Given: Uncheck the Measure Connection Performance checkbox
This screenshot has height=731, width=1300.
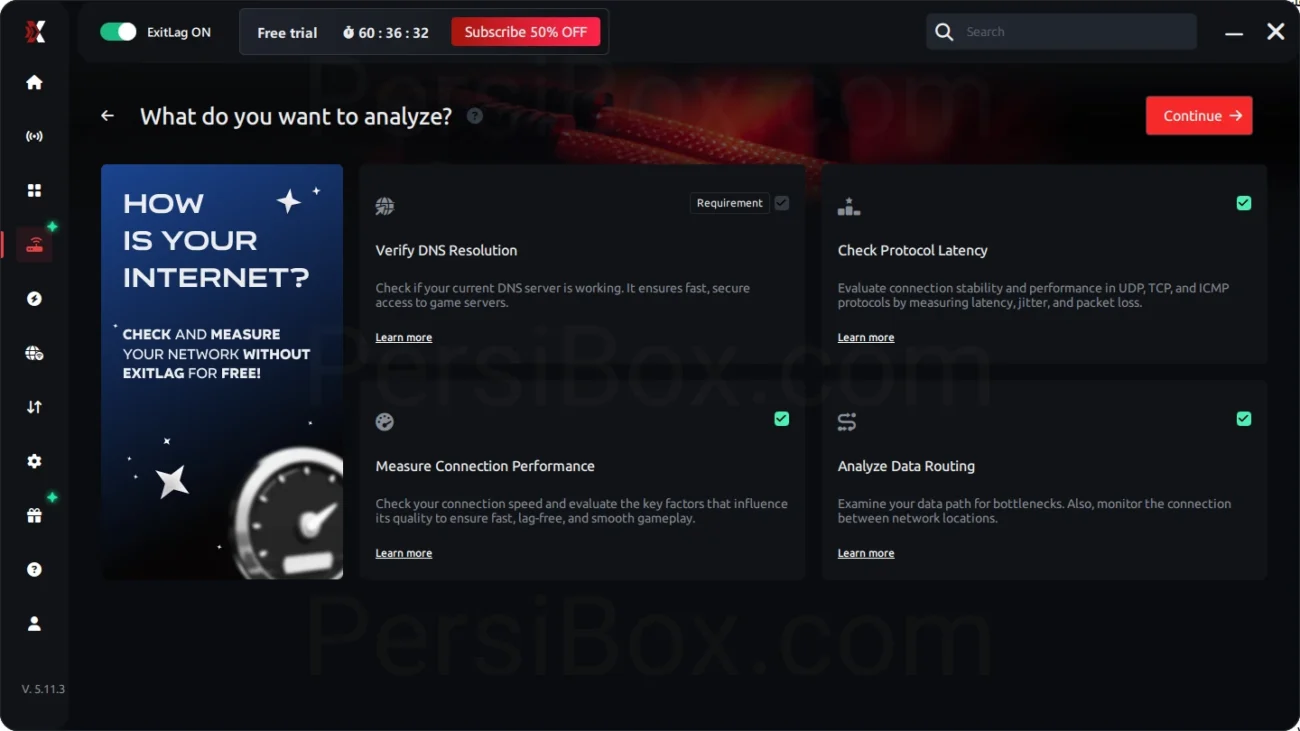Looking at the screenshot, I should (x=782, y=419).
